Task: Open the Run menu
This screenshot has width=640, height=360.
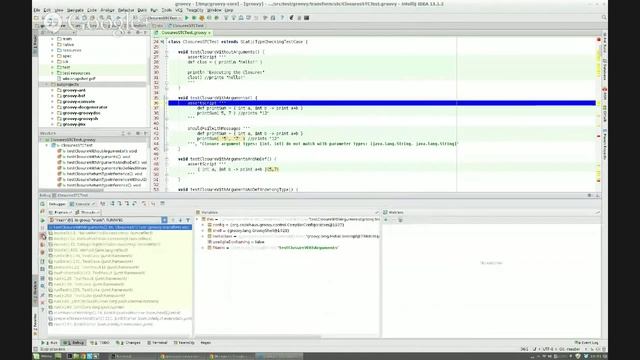Action: [154, 10]
